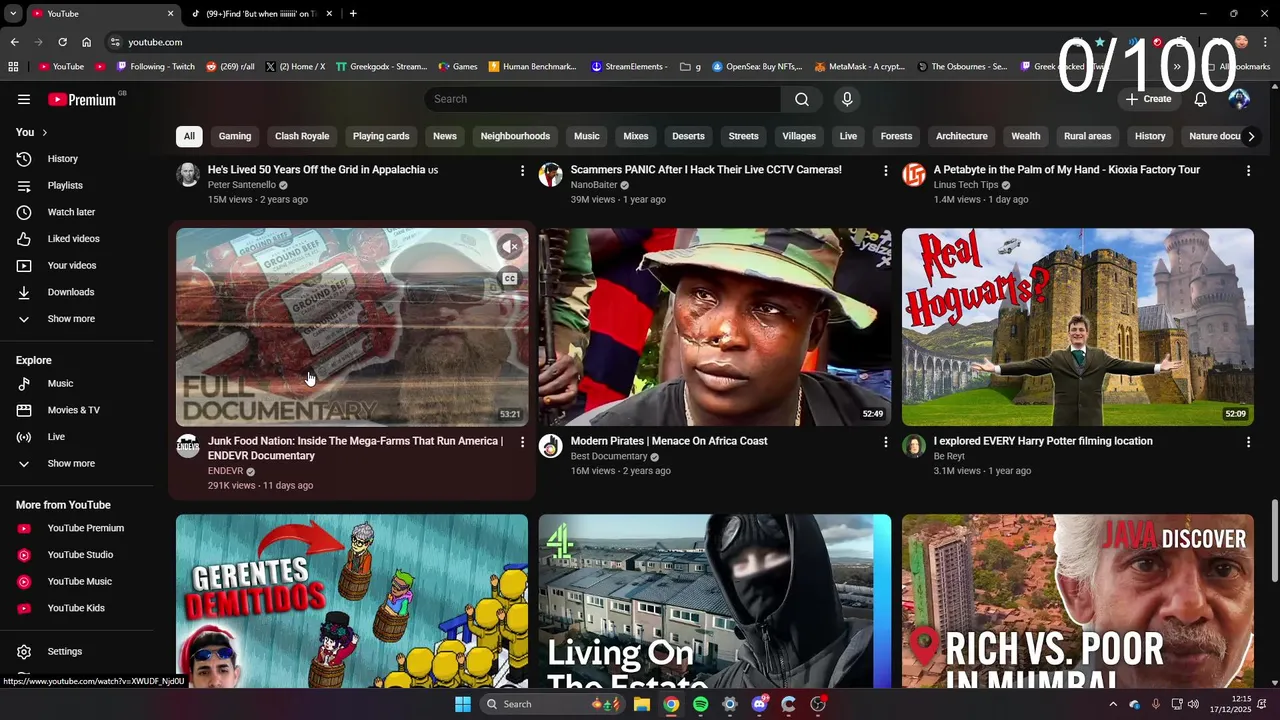Click the search magnifier button
The width and height of the screenshot is (1280, 720).
[x=802, y=99]
